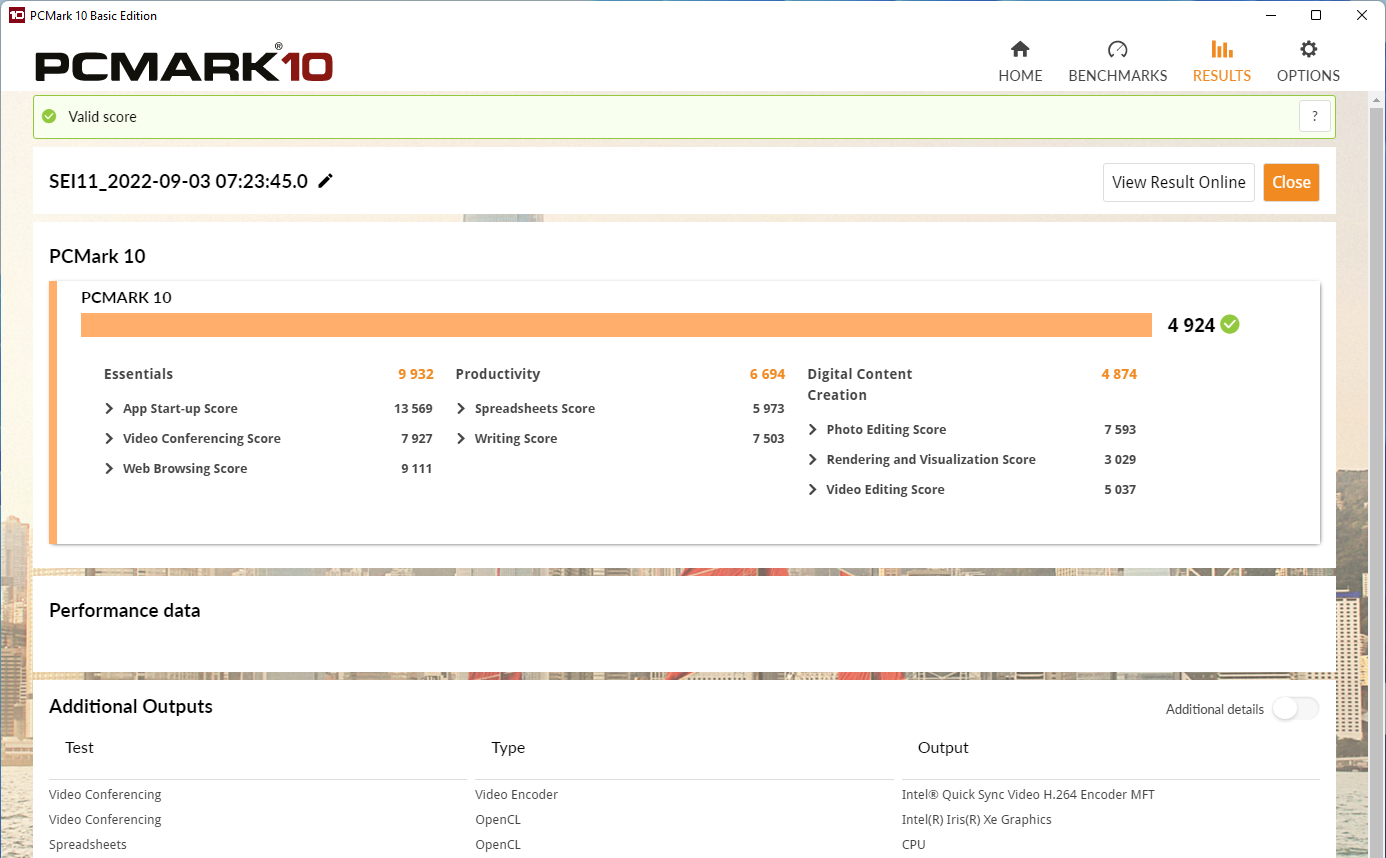Click the orange PCMark 10 score bar
The image size is (1386, 858).
(616, 325)
